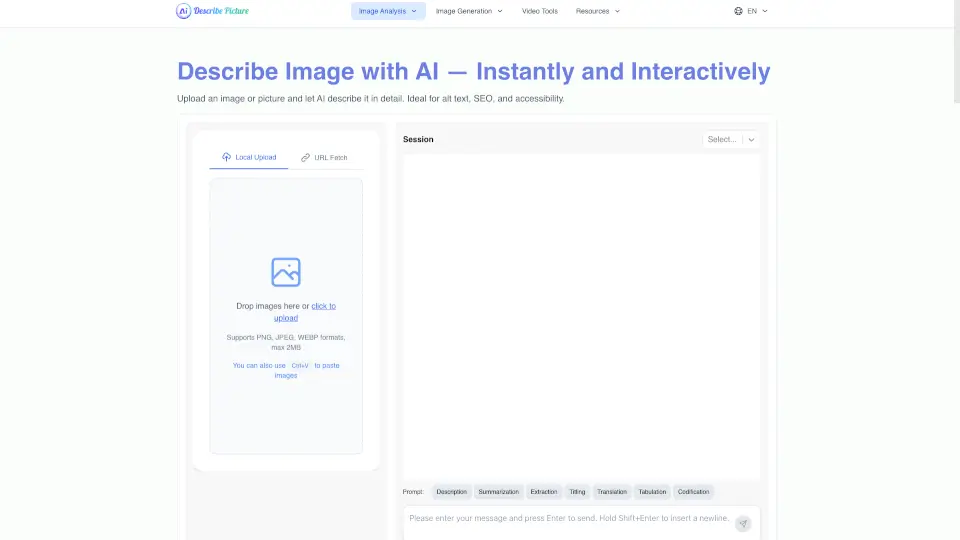Image resolution: width=960 pixels, height=540 pixels.
Task: Select the Codification prompt chip
Action: (693, 492)
